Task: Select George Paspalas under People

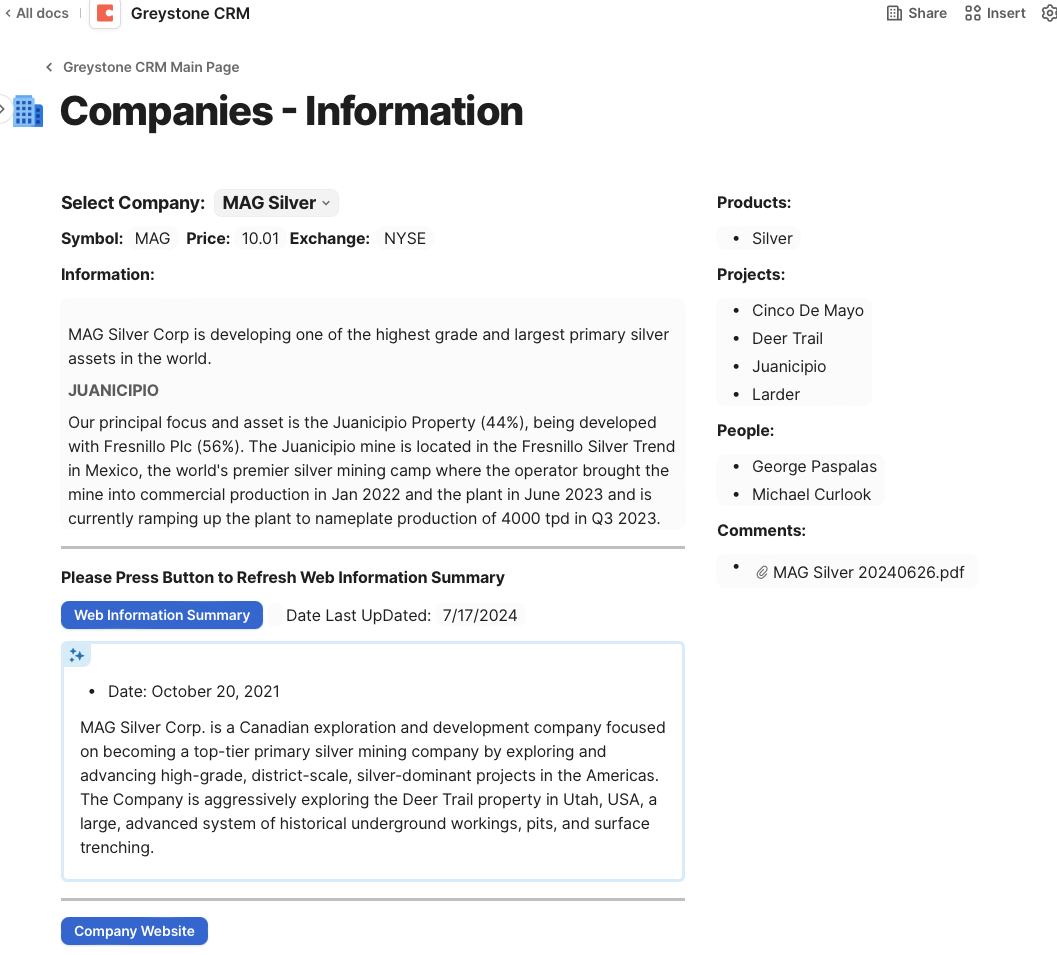Action: [x=814, y=466]
